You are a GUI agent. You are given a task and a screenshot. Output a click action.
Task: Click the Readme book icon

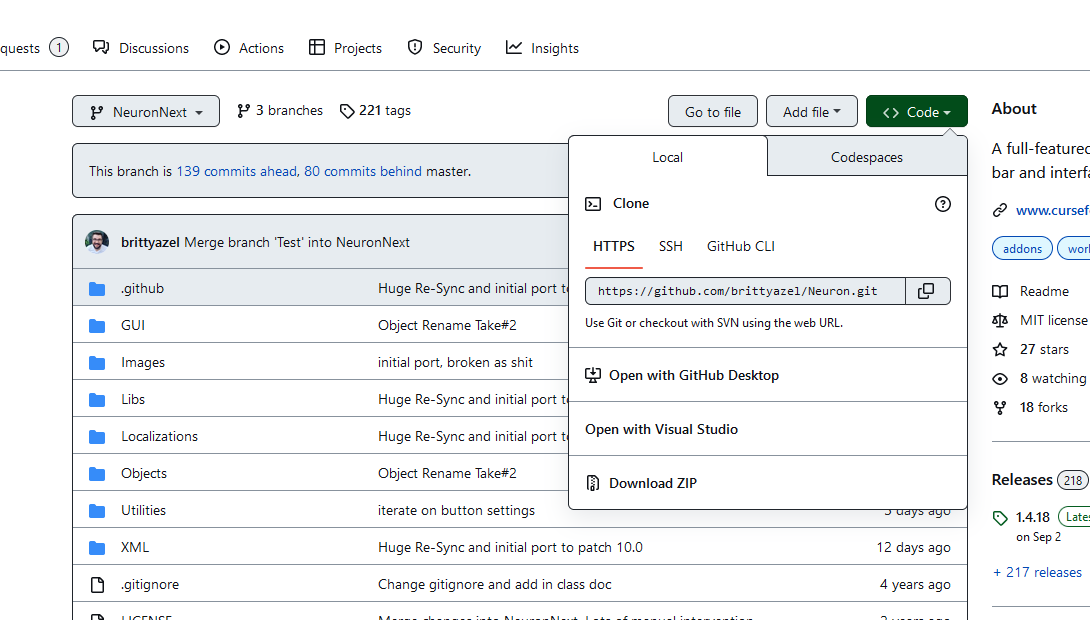point(1000,291)
